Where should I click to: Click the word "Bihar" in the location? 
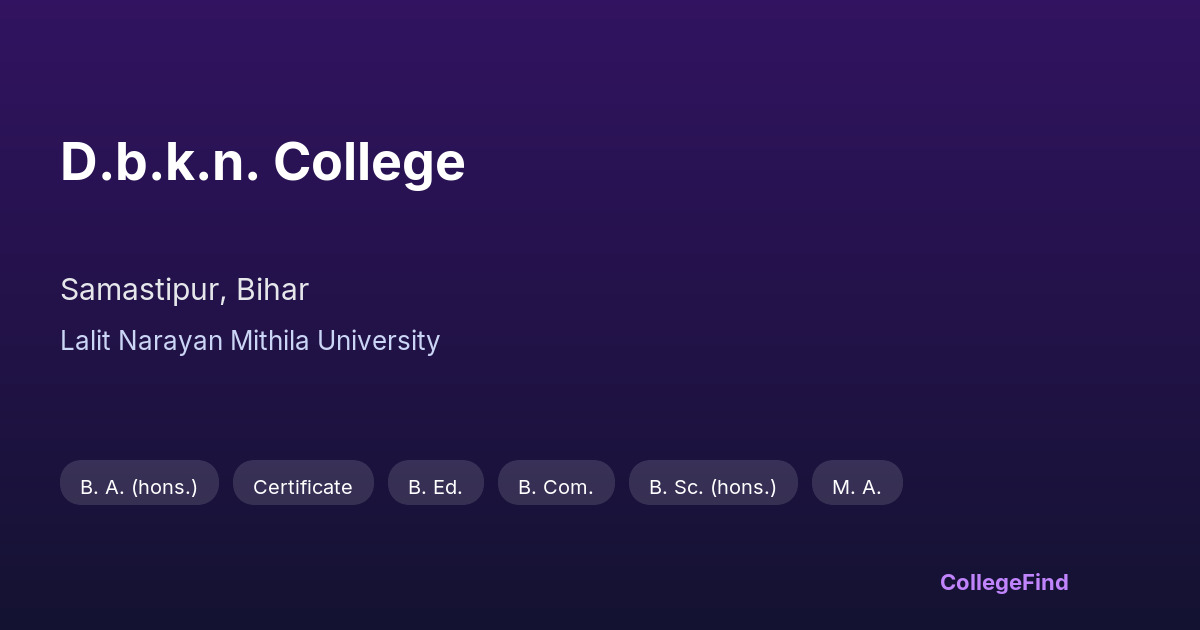pyautogui.click(x=273, y=290)
